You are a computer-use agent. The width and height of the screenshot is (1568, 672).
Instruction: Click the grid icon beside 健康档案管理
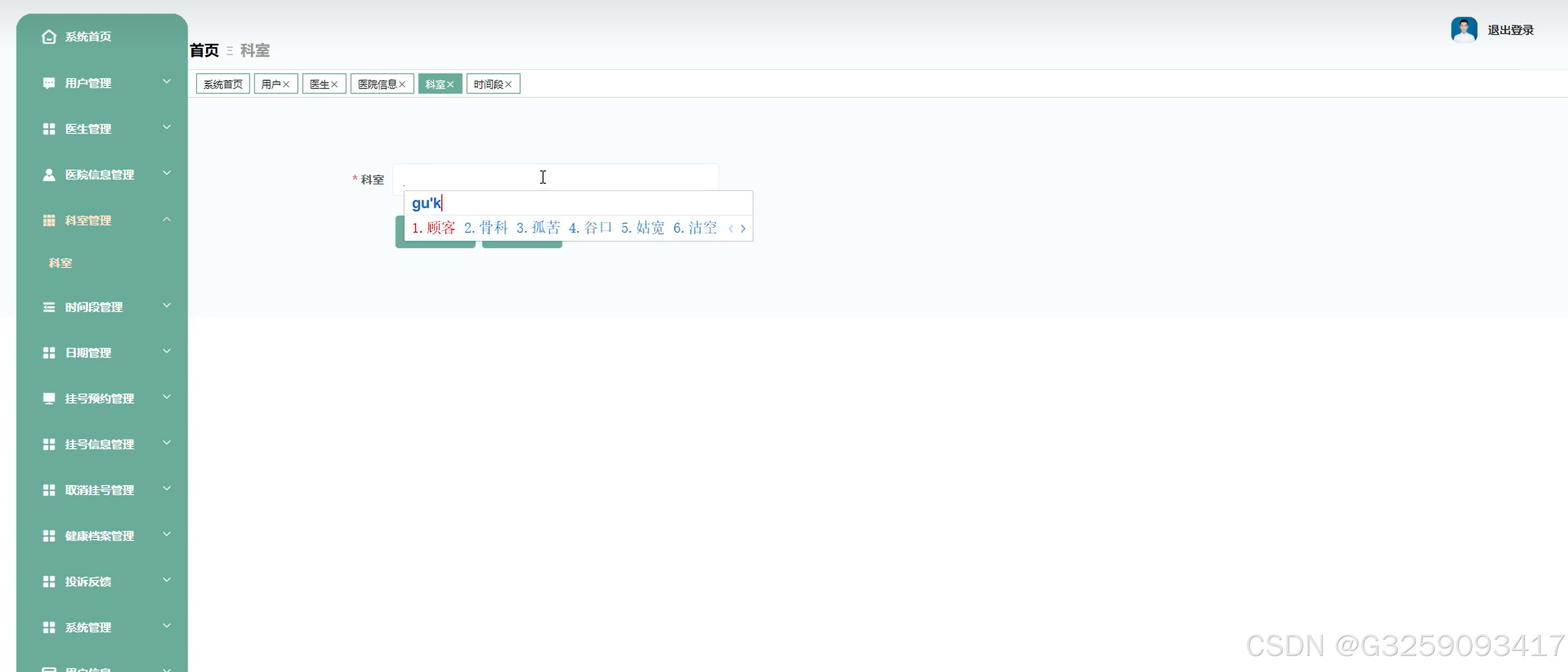tap(49, 536)
